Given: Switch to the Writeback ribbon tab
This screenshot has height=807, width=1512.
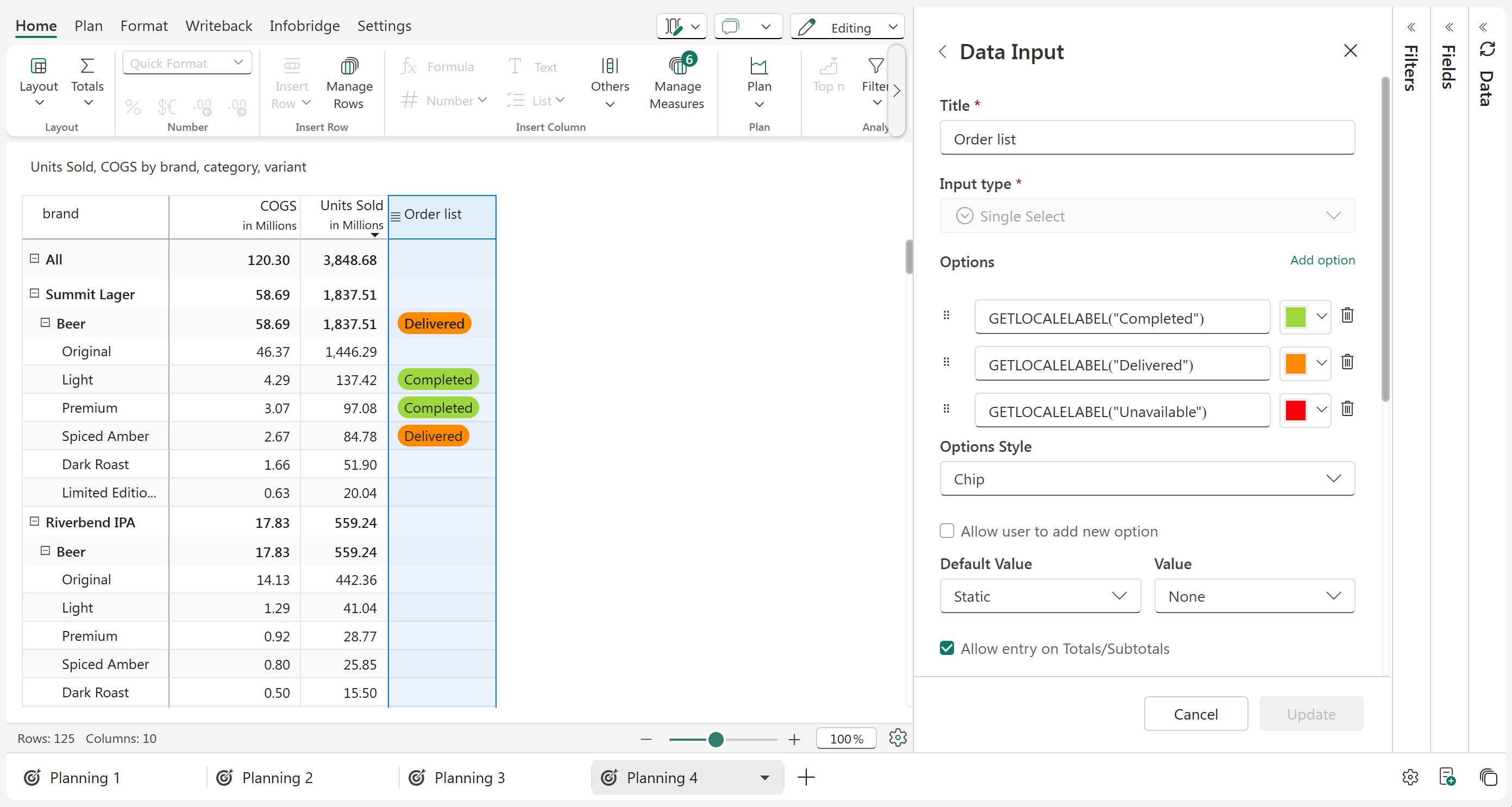Looking at the screenshot, I should (x=218, y=26).
